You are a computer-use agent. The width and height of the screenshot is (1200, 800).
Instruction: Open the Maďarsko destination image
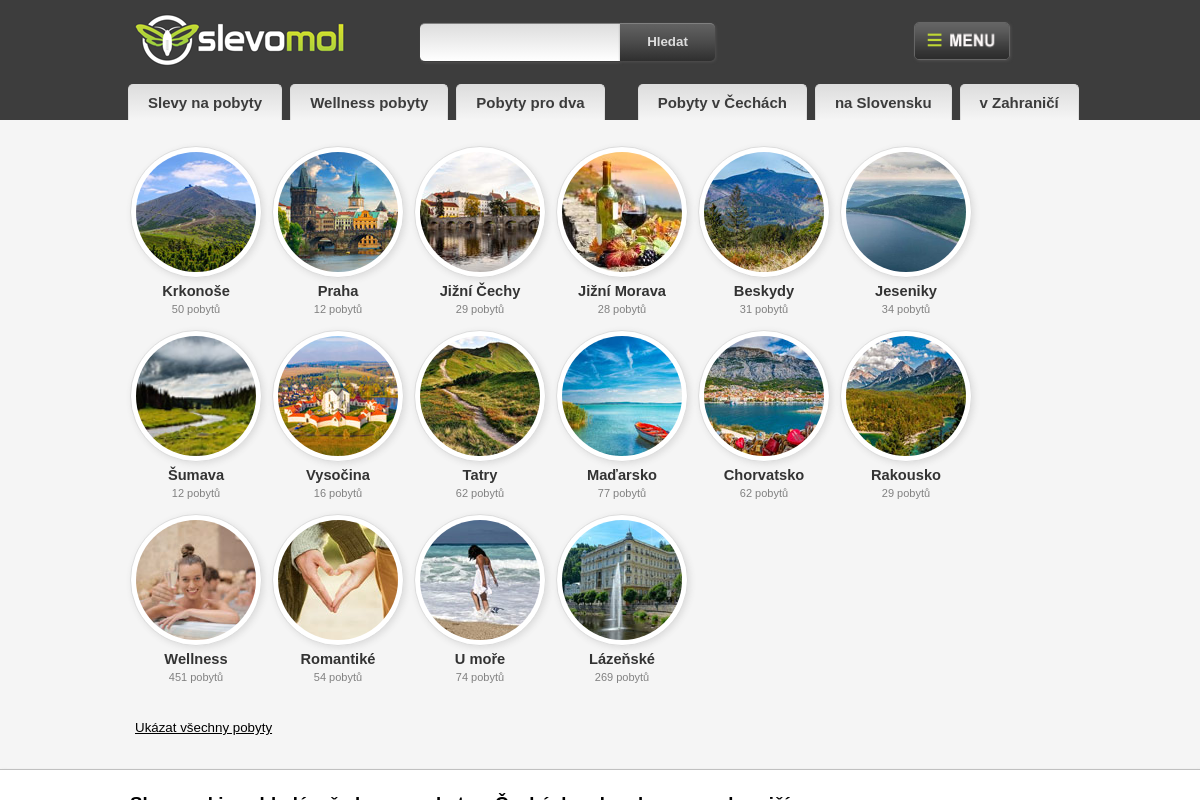point(622,396)
